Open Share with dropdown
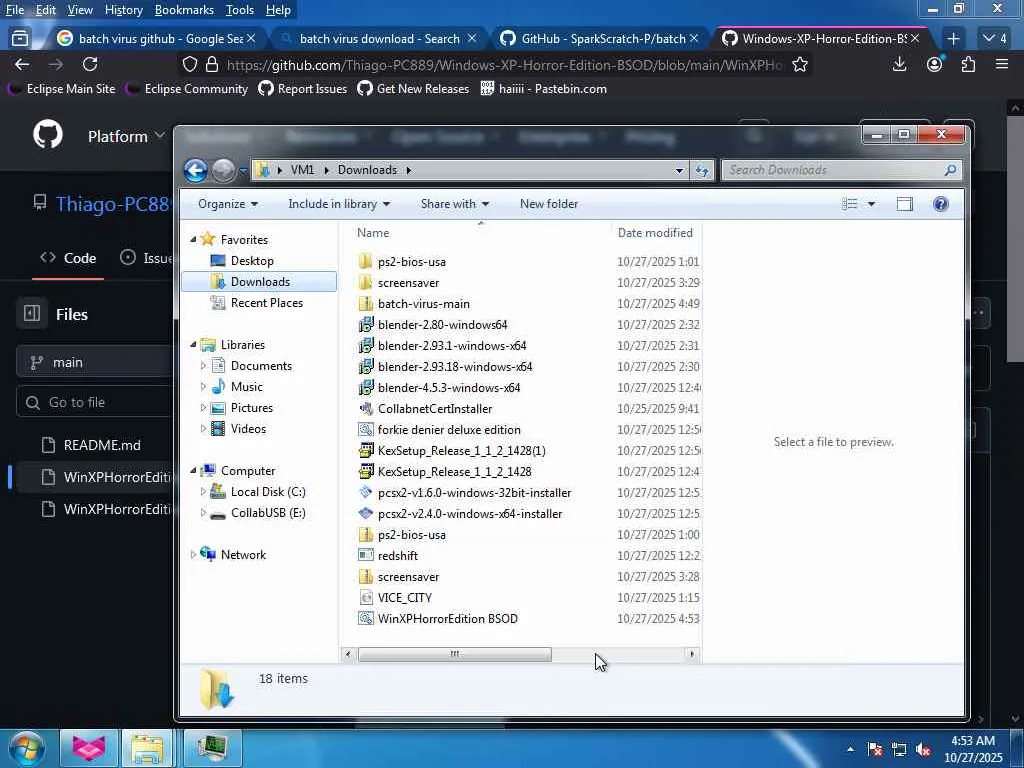The image size is (1024, 768). [x=455, y=204]
